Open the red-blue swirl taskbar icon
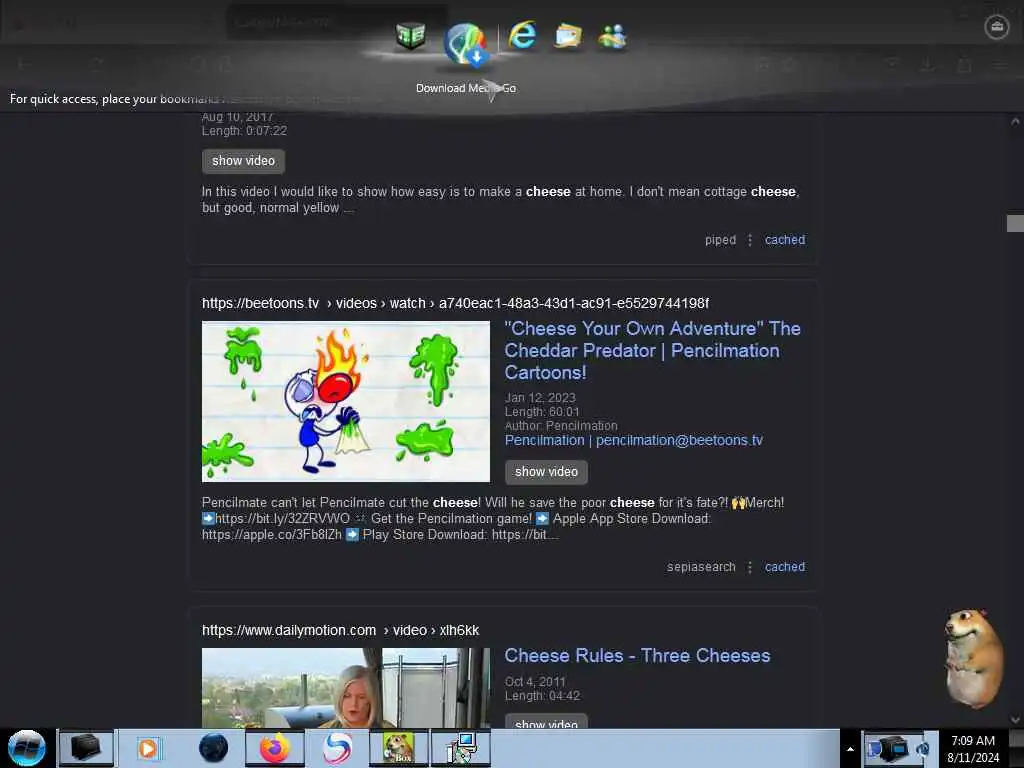Screen dimensions: 1024x768 pyautogui.click(x=338, y=748)
